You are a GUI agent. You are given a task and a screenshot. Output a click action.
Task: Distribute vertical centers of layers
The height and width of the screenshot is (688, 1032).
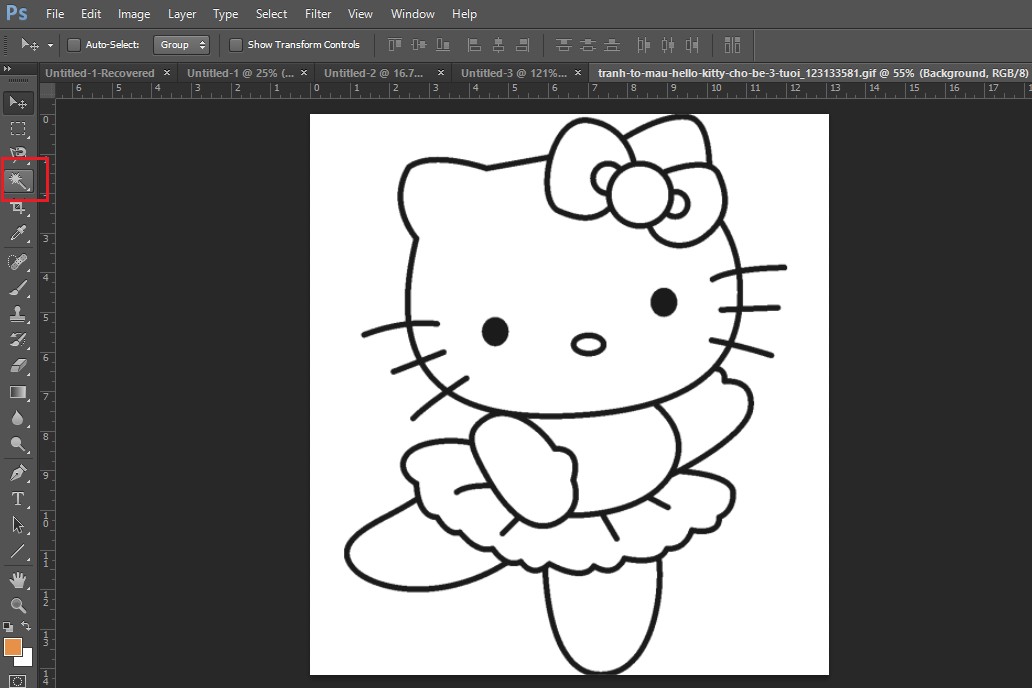[x=588, y=45]
